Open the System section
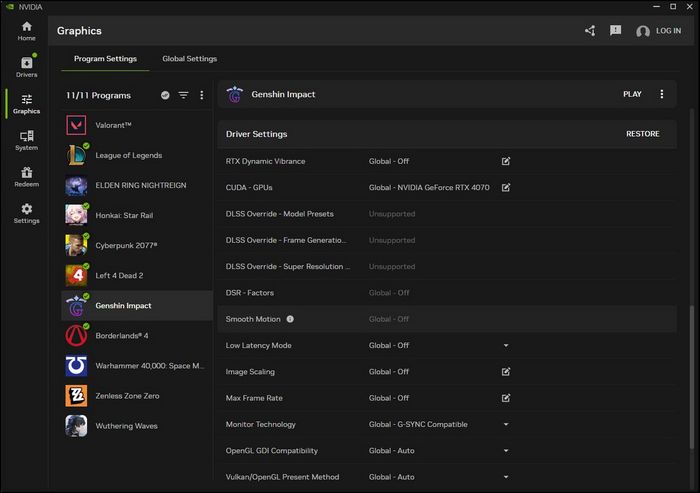Image resolution: width=700 pixels, height=493 pixels. 26,141
